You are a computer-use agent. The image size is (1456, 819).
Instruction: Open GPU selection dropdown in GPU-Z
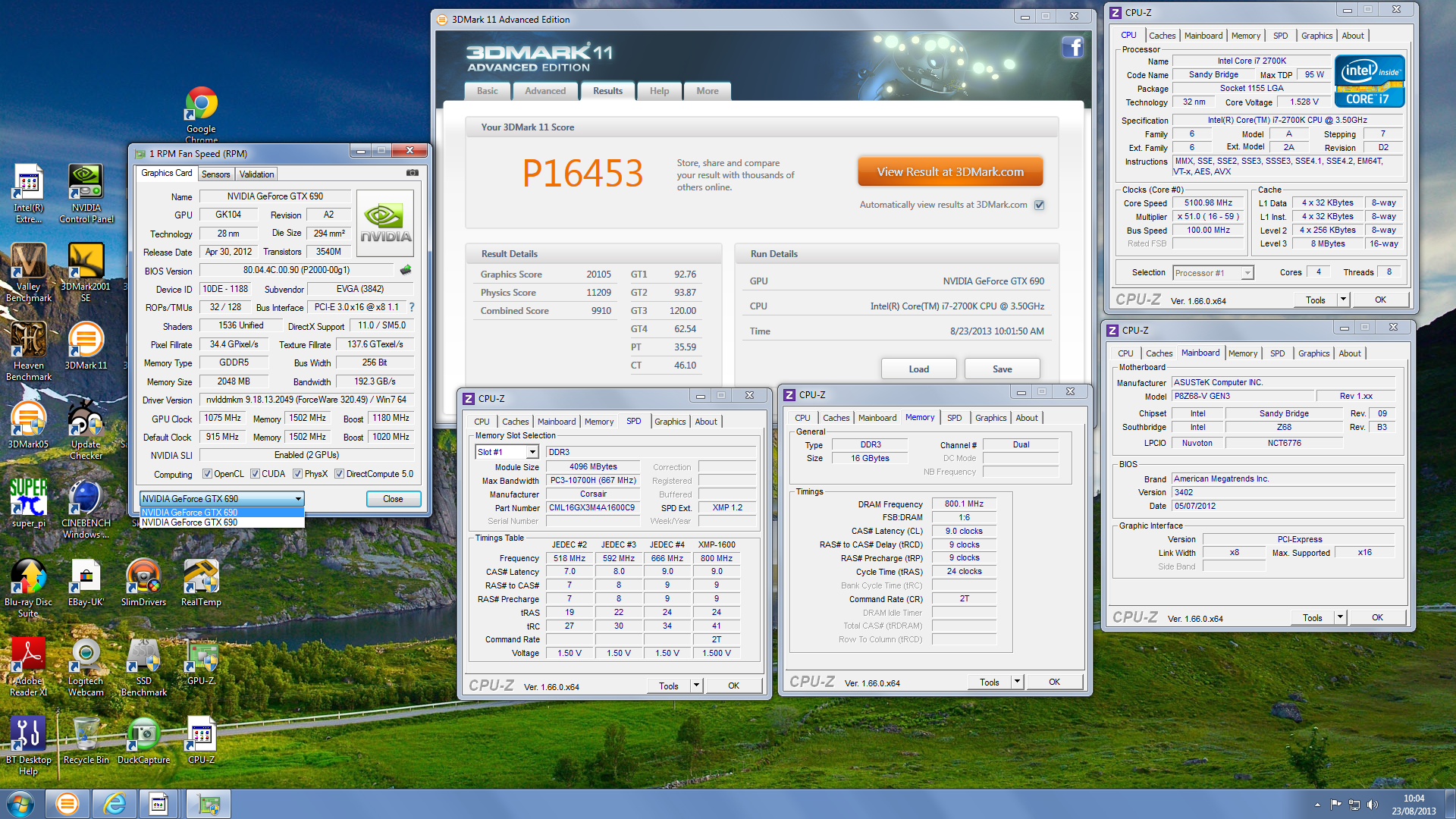[222, 498]
